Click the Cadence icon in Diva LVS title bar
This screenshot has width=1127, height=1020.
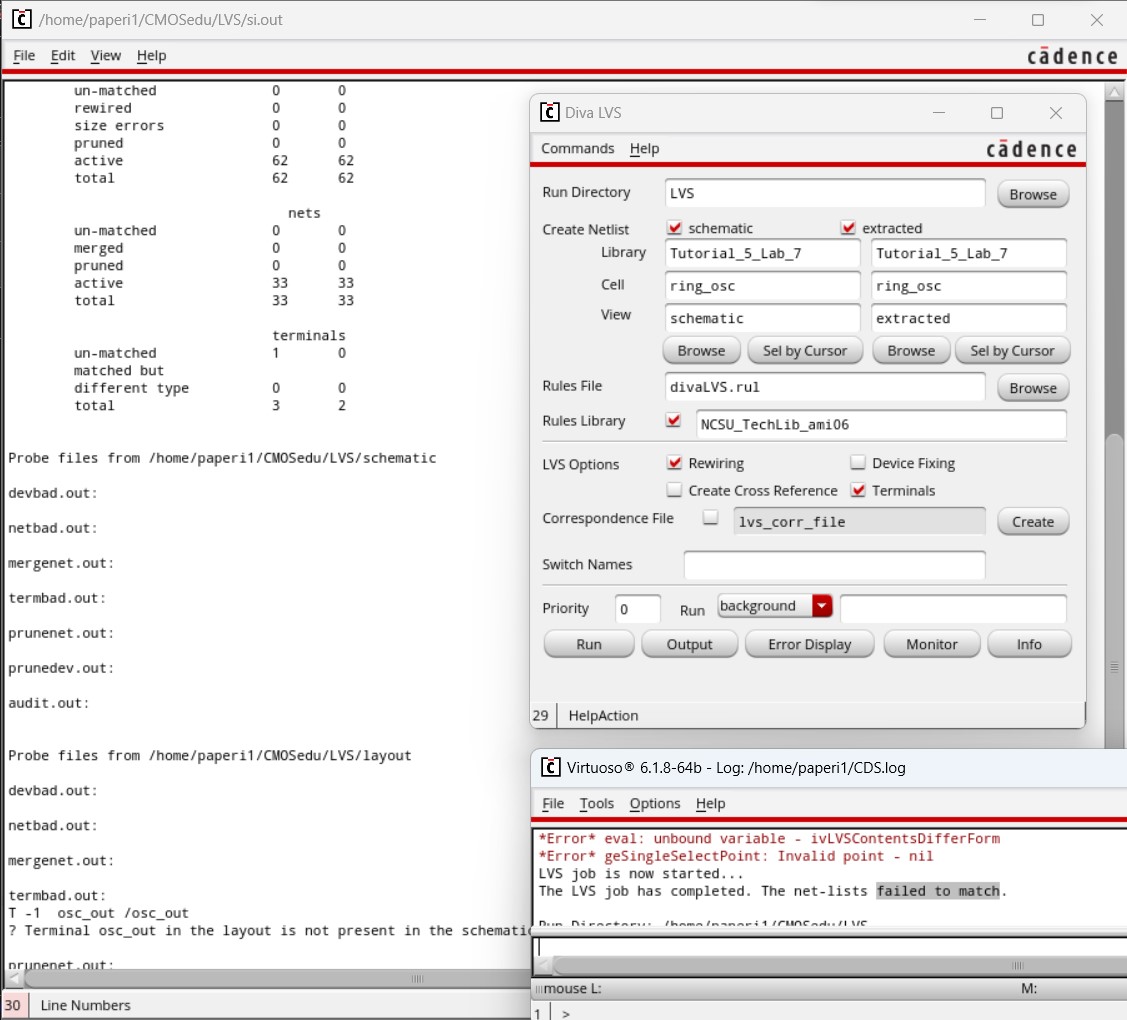click(x=549, y=113)
